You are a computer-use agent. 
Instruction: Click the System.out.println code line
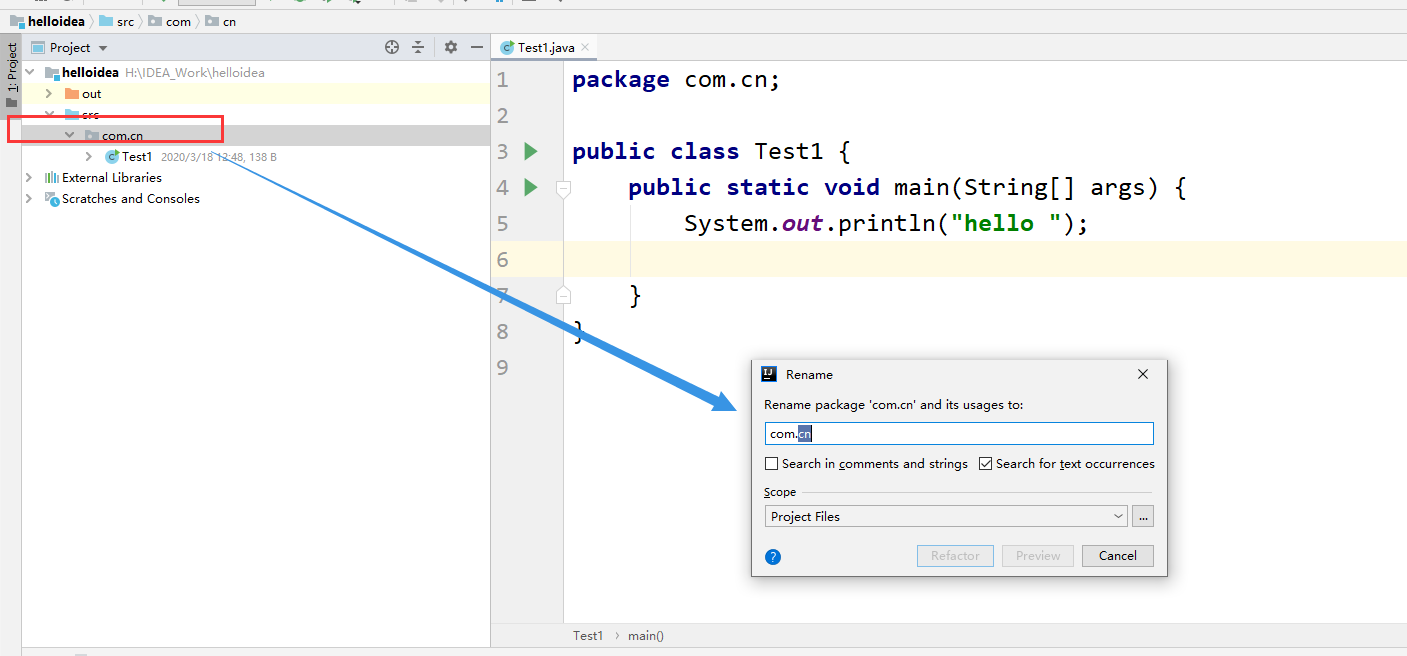(x=886, y=224)
